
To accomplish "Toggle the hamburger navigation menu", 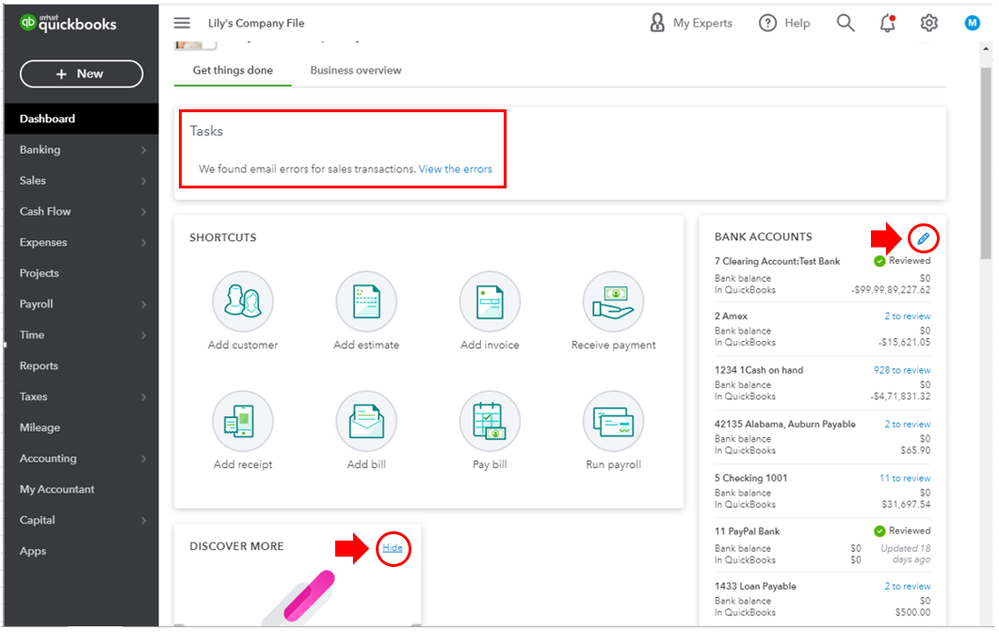I will 182,23.
